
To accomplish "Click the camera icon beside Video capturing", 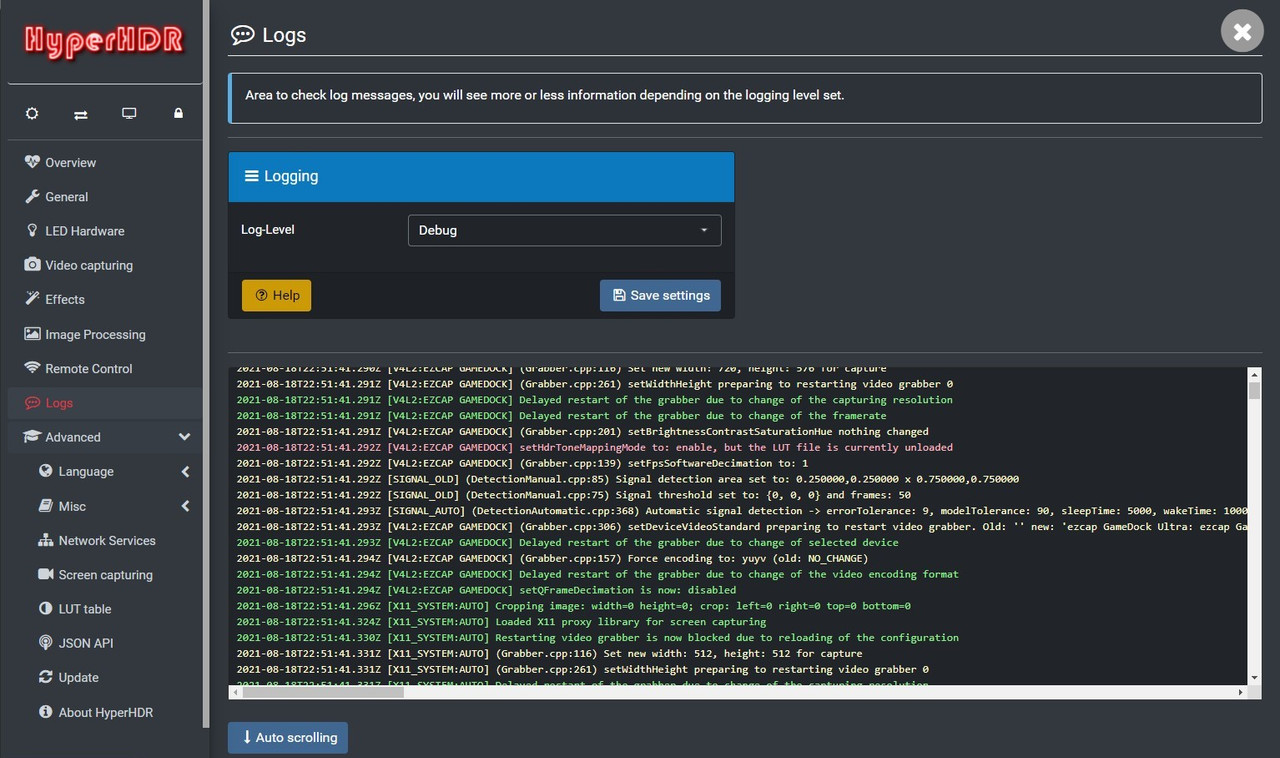I will [x=32, y=265].
